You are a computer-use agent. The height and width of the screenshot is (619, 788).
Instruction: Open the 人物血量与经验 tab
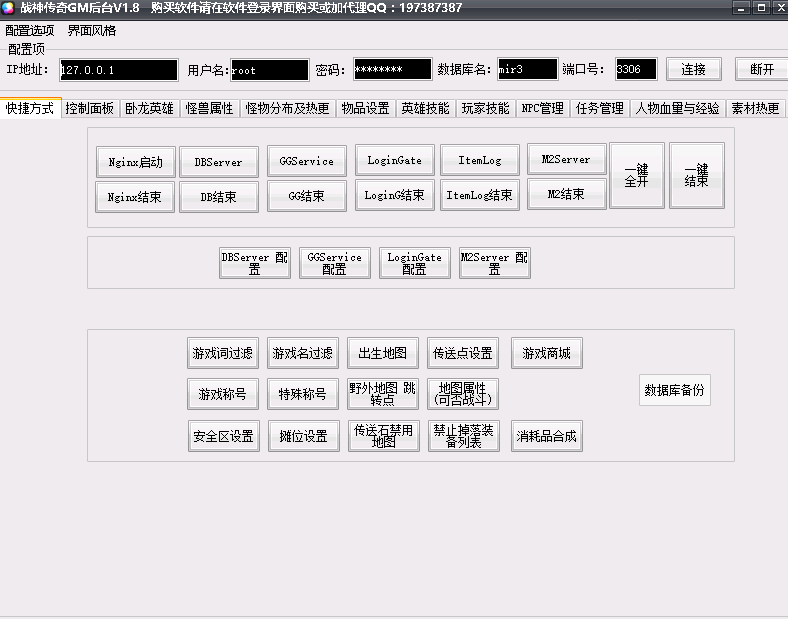[x=677, y=108]
